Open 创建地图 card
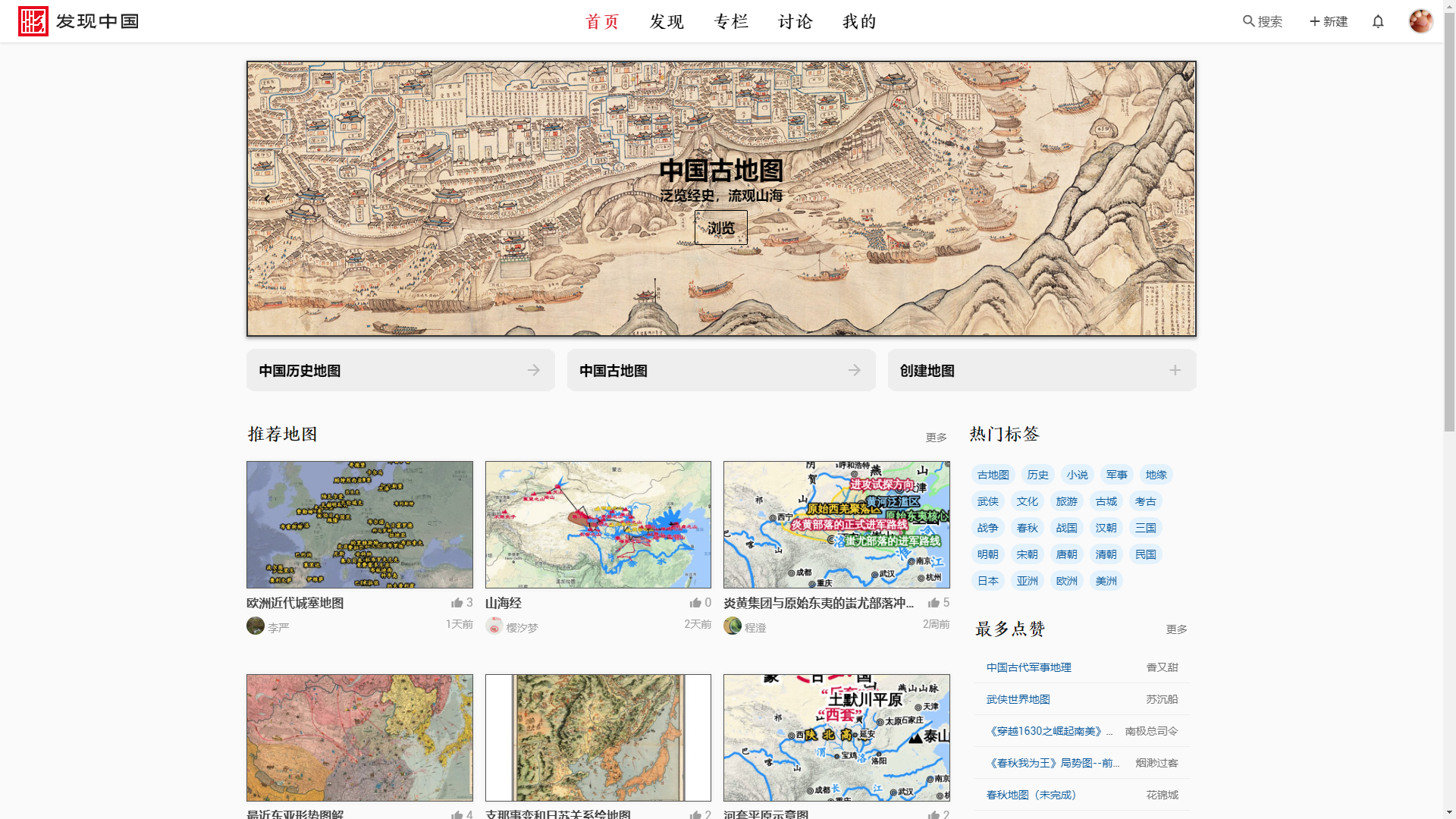The height and width of the screenshot is (819, 1456). pos(1042,370)
